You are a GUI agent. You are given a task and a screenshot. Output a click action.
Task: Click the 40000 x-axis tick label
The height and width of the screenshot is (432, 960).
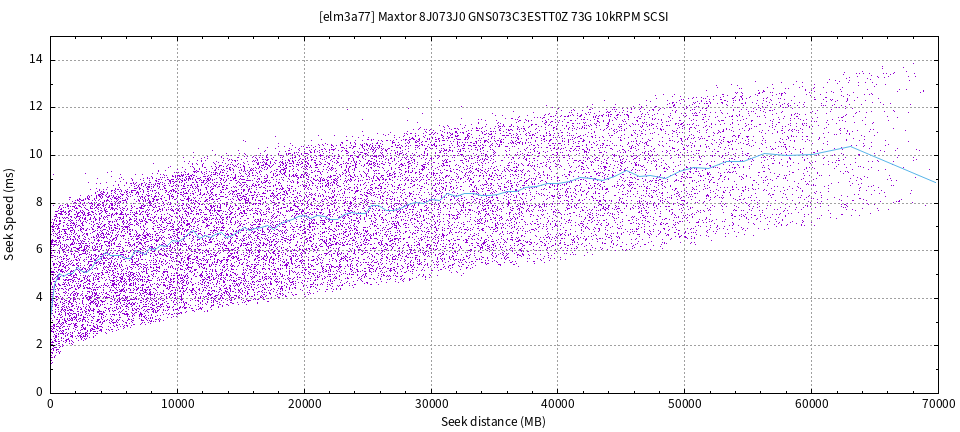click(x=557, y=404)
